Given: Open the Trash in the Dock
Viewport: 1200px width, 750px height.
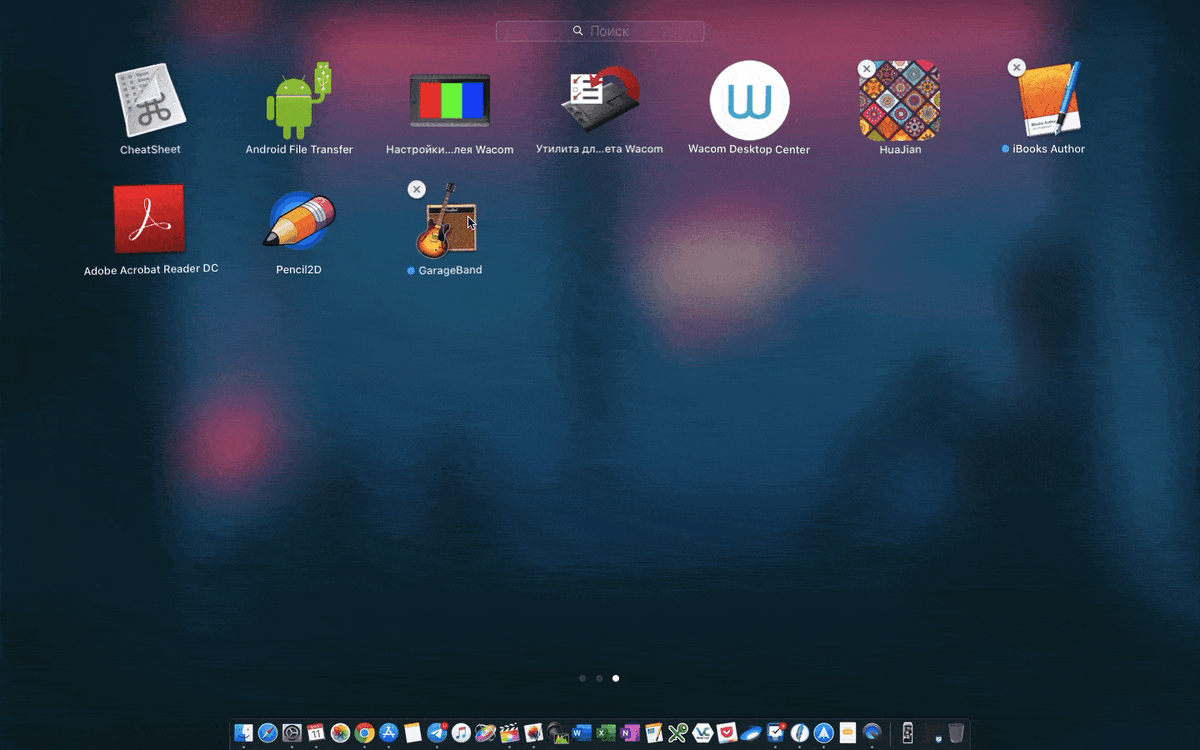Looking at the screenshot, I should [956, 733].
